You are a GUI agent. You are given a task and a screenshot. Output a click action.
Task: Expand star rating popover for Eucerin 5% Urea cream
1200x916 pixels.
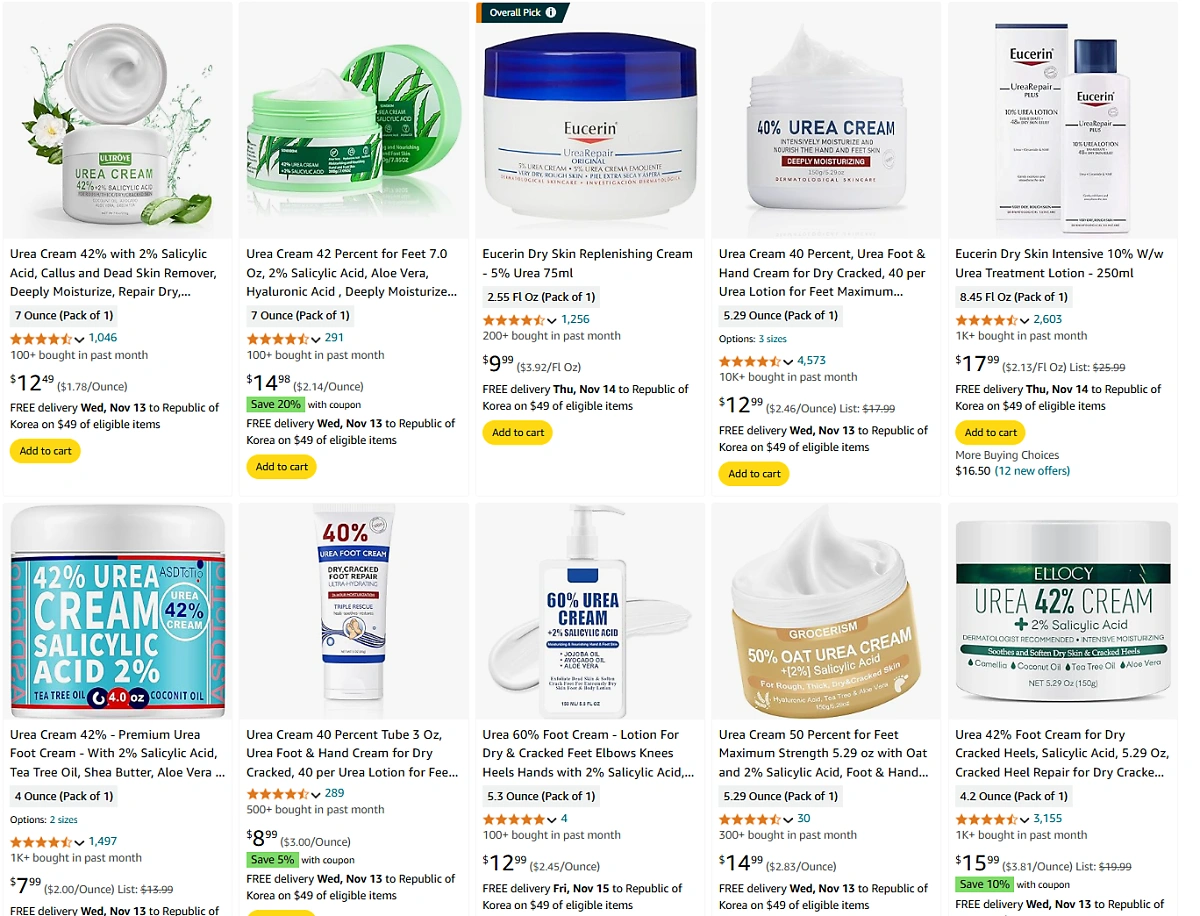[552, 320]
